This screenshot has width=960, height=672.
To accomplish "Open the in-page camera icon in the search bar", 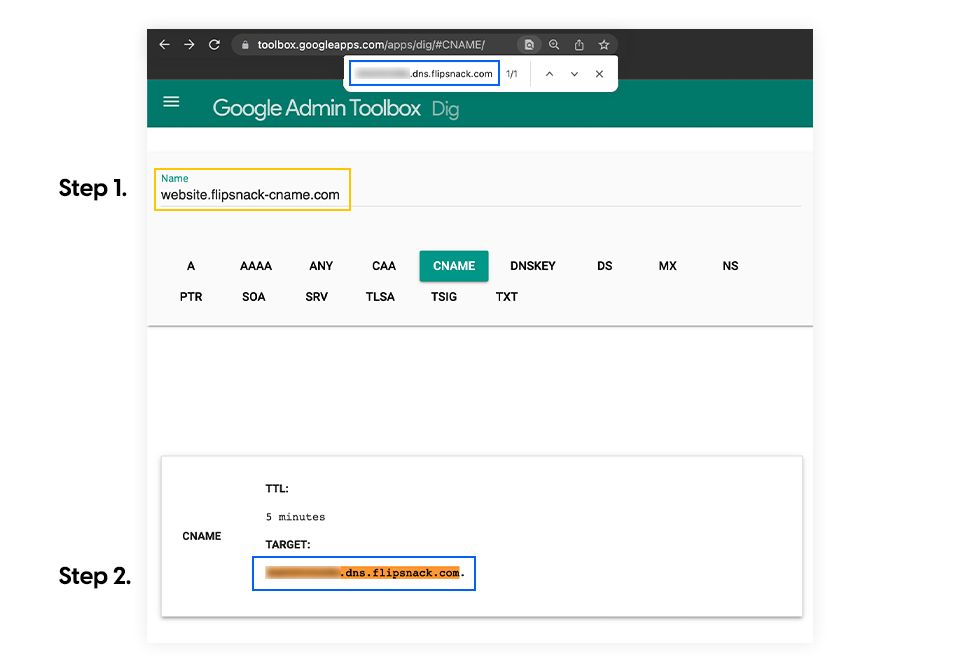I will 529,44.
